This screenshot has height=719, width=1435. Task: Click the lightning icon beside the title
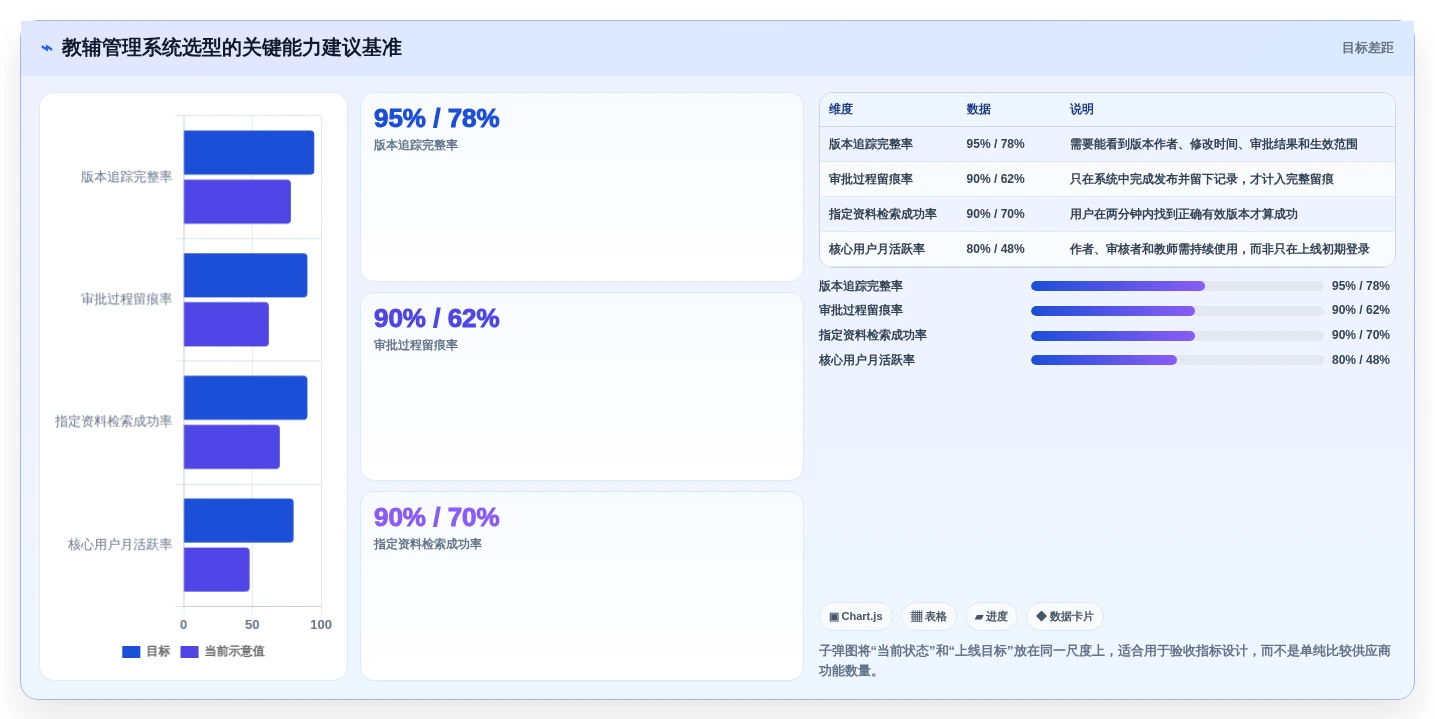(47, 48)
